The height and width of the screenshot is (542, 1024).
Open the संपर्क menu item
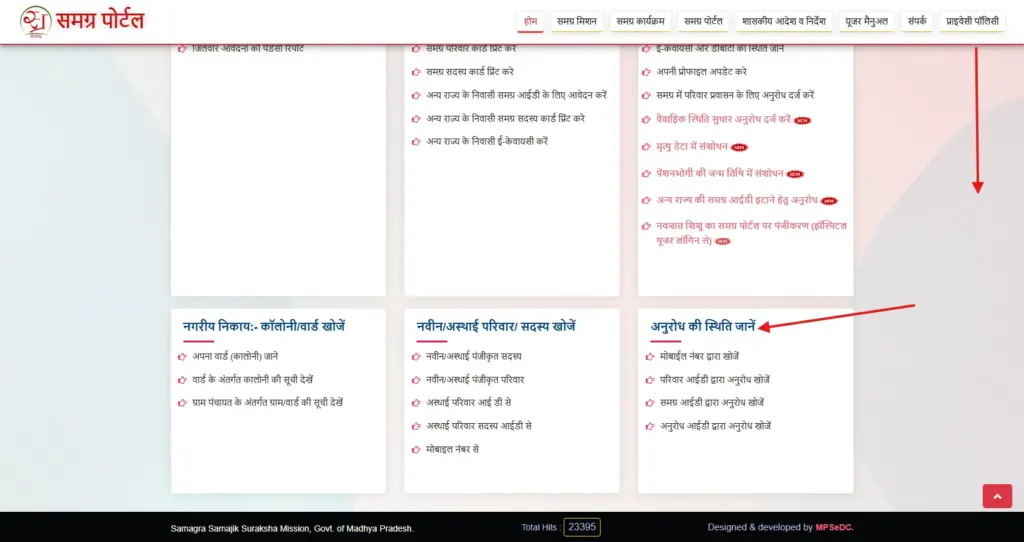pyautogui.click(x=917, y=21)
